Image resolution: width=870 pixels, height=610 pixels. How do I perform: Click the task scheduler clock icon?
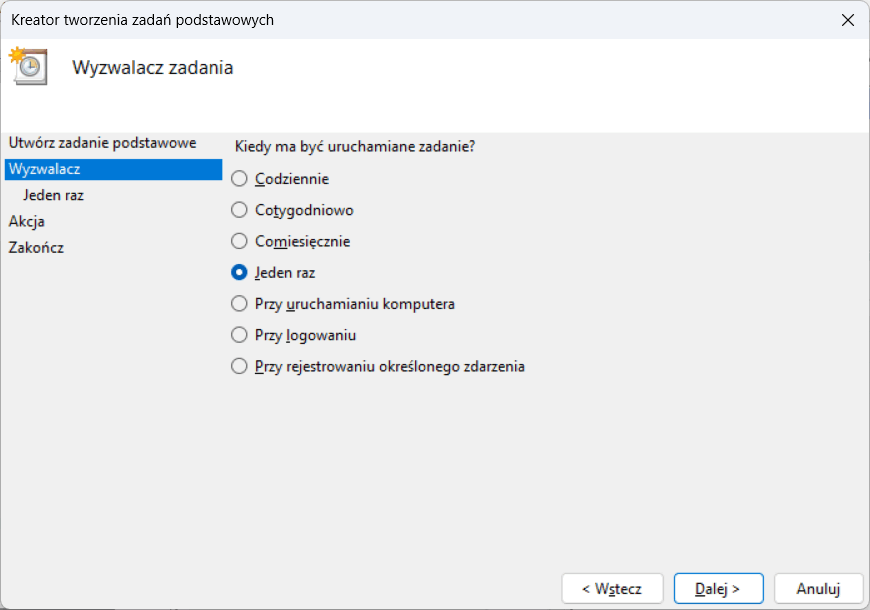click(x=28, y=64)
